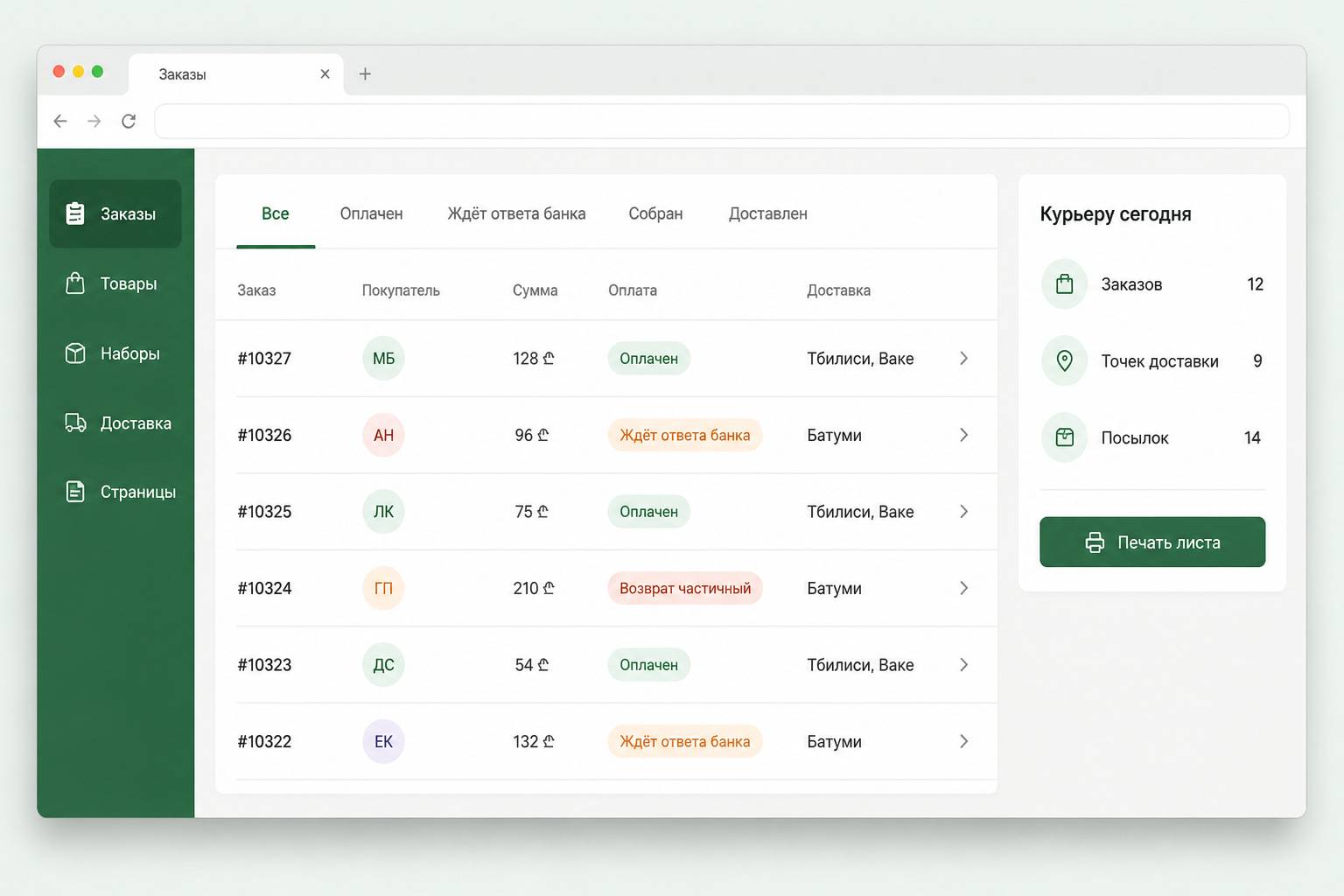Expand order #10323 row chevron

coord(963,664)
